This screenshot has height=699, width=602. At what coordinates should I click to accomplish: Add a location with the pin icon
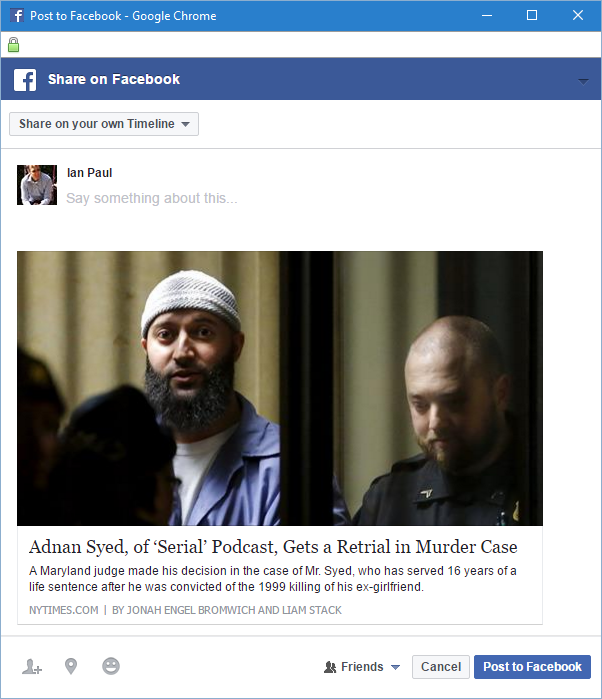click(71, 666)
